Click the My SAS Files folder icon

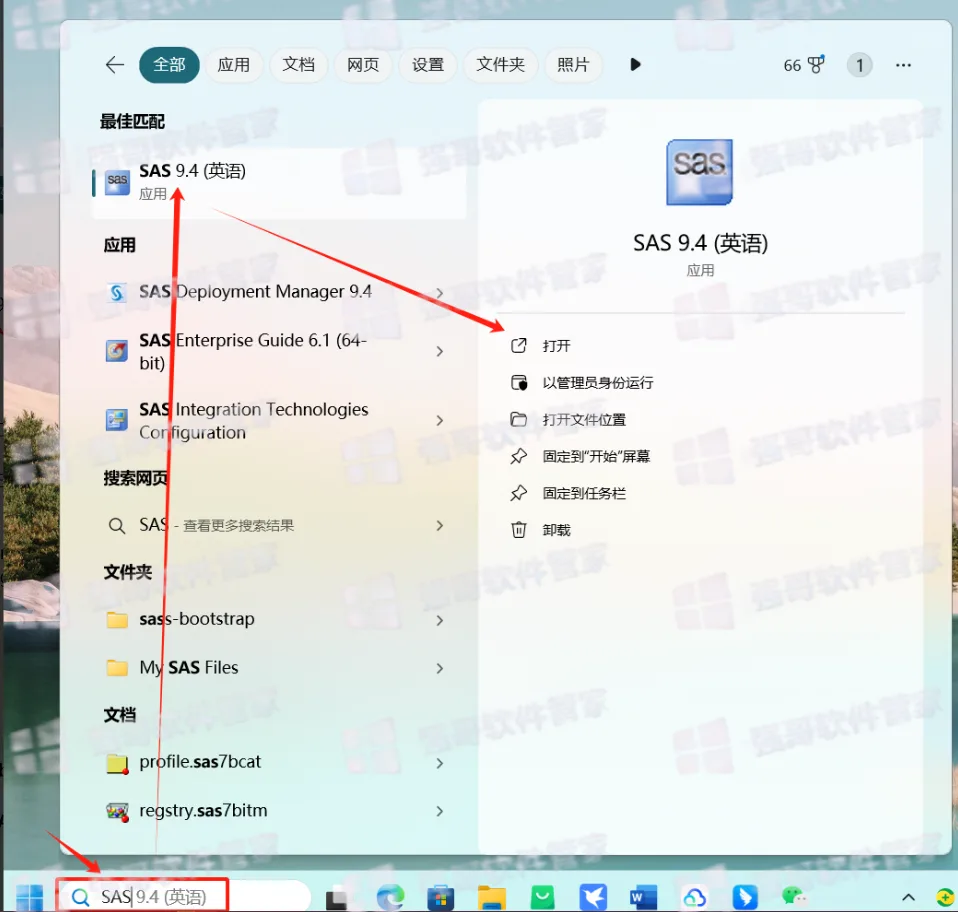117,668
